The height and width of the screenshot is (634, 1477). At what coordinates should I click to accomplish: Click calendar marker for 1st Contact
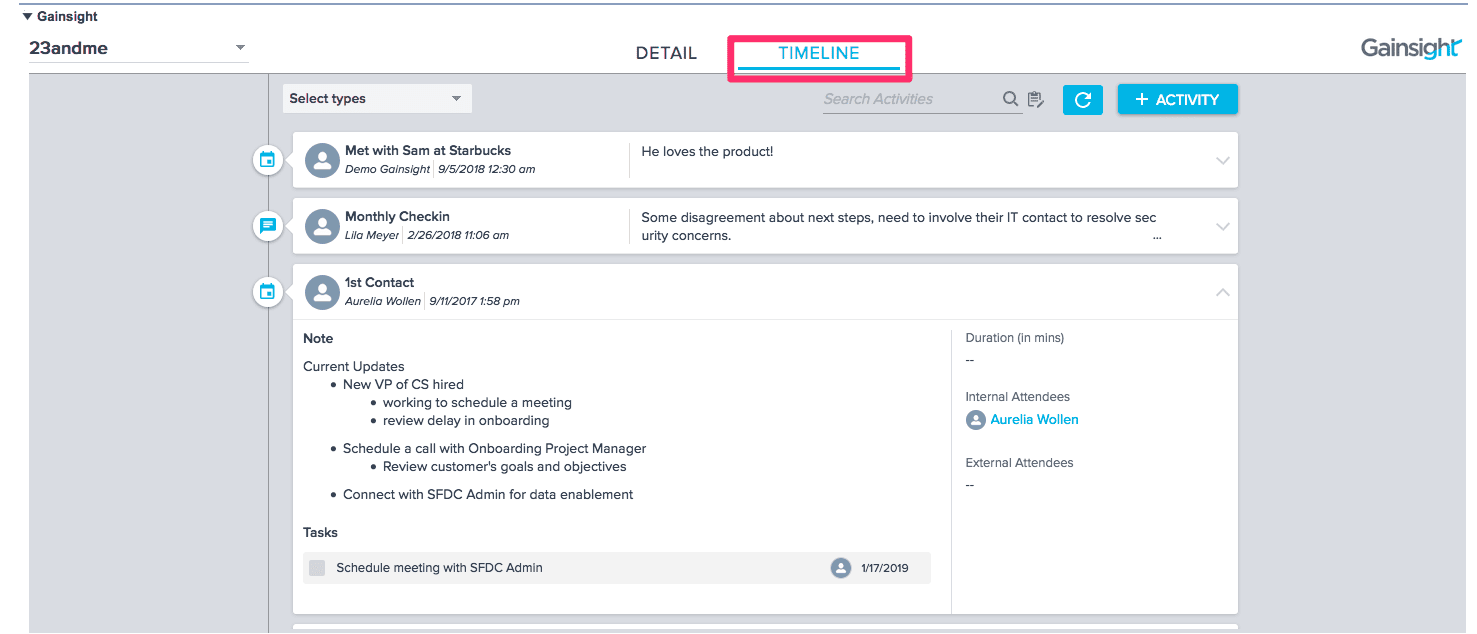click(267, 292)
